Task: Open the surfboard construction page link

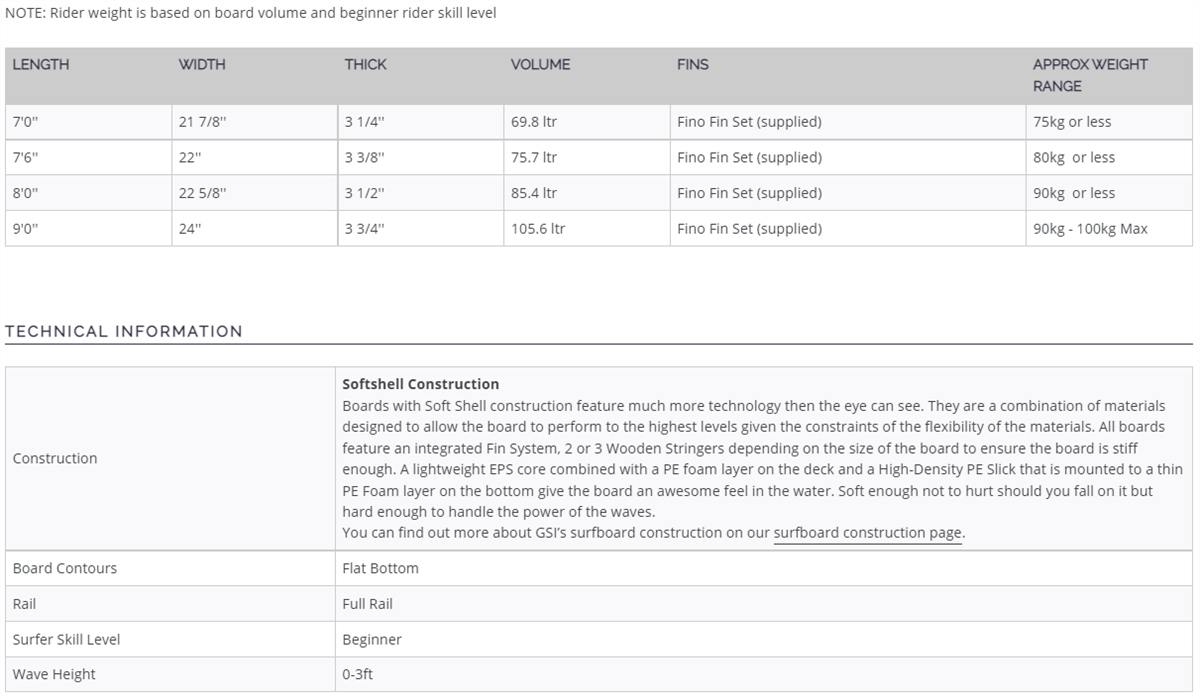Action: pyautogui.click(x=868, y=533)
